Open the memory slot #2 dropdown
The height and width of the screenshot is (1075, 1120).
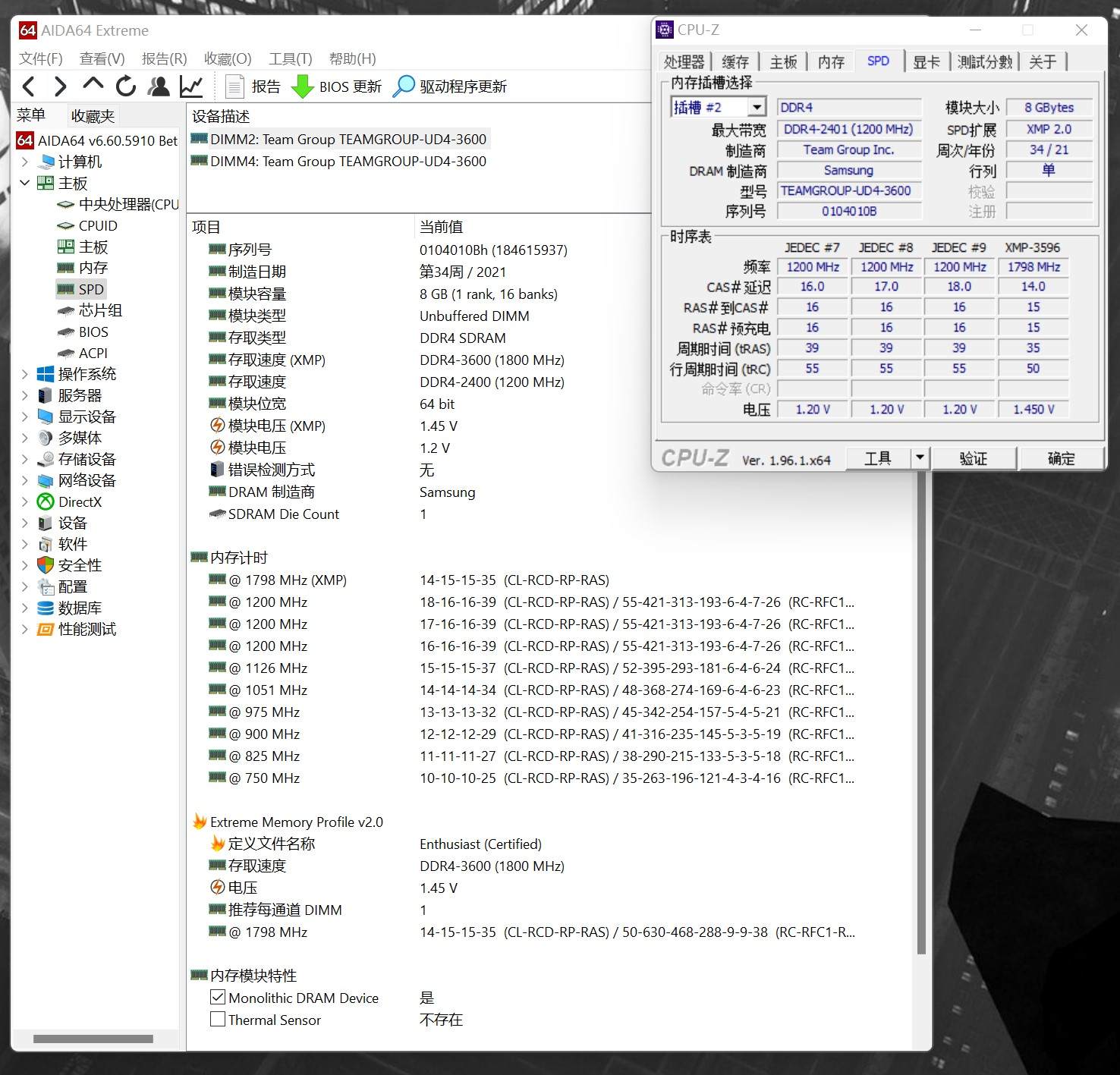(x=757, y=108)
